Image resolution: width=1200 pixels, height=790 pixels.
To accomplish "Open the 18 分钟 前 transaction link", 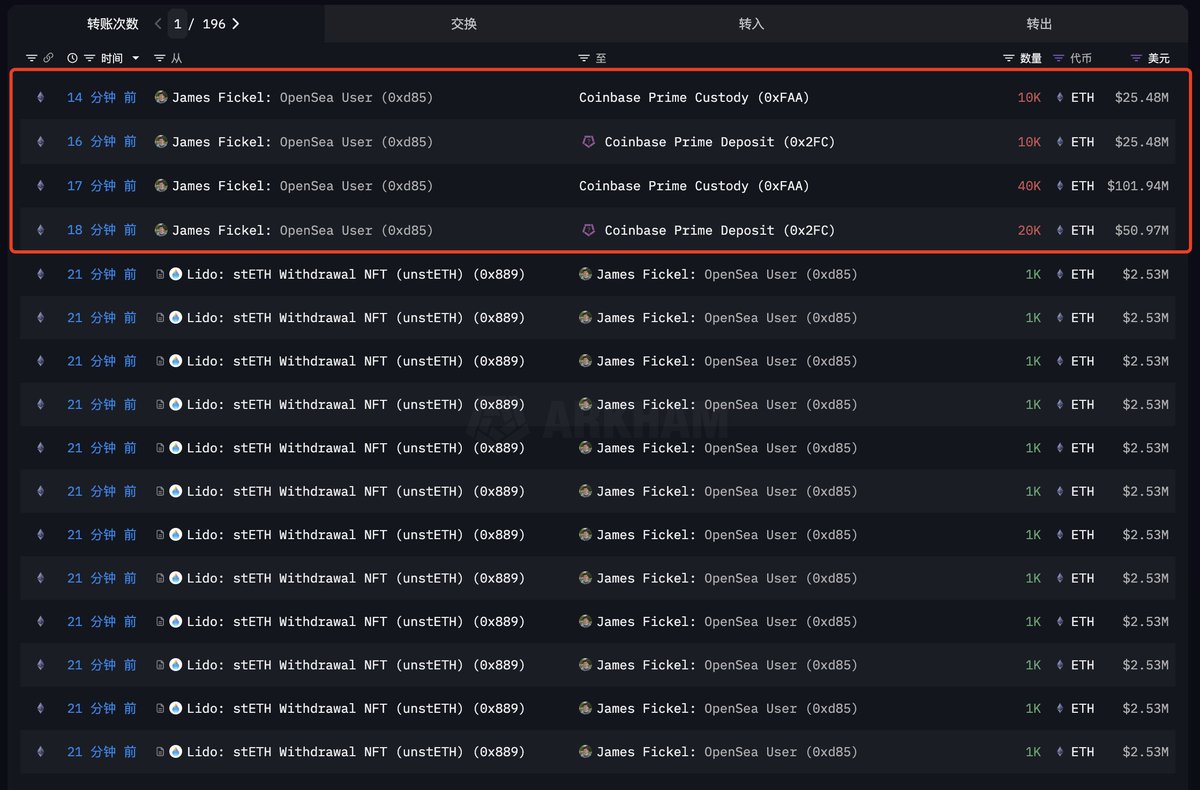I will click(102, 230).
